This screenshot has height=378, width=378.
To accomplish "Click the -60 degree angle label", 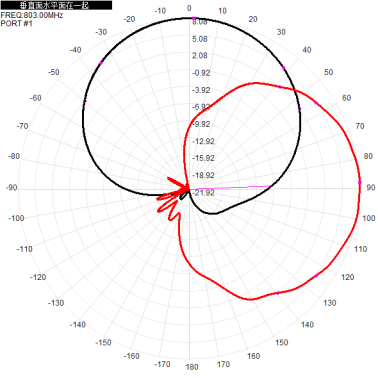I will [36, 98].
